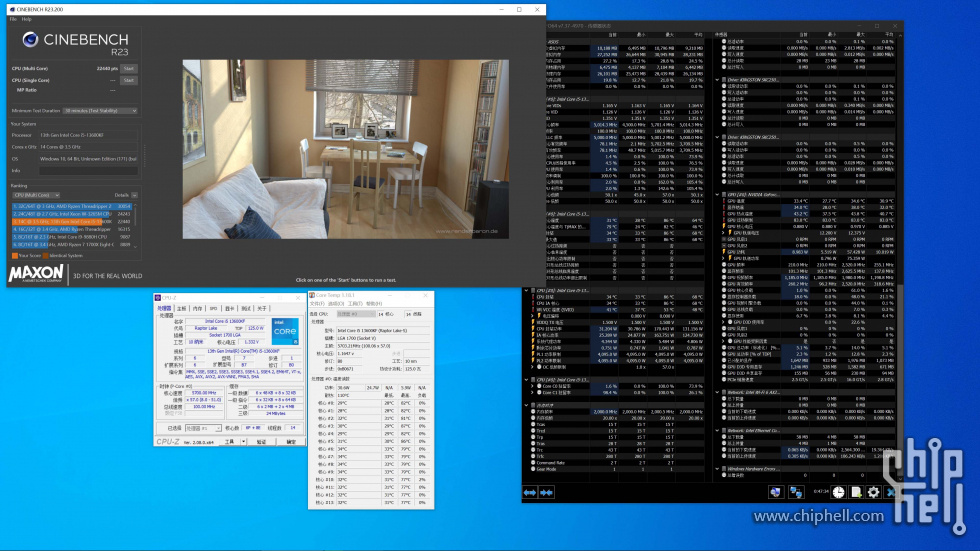Click Intel Core badge in CPU-Z

click(284, 331)
